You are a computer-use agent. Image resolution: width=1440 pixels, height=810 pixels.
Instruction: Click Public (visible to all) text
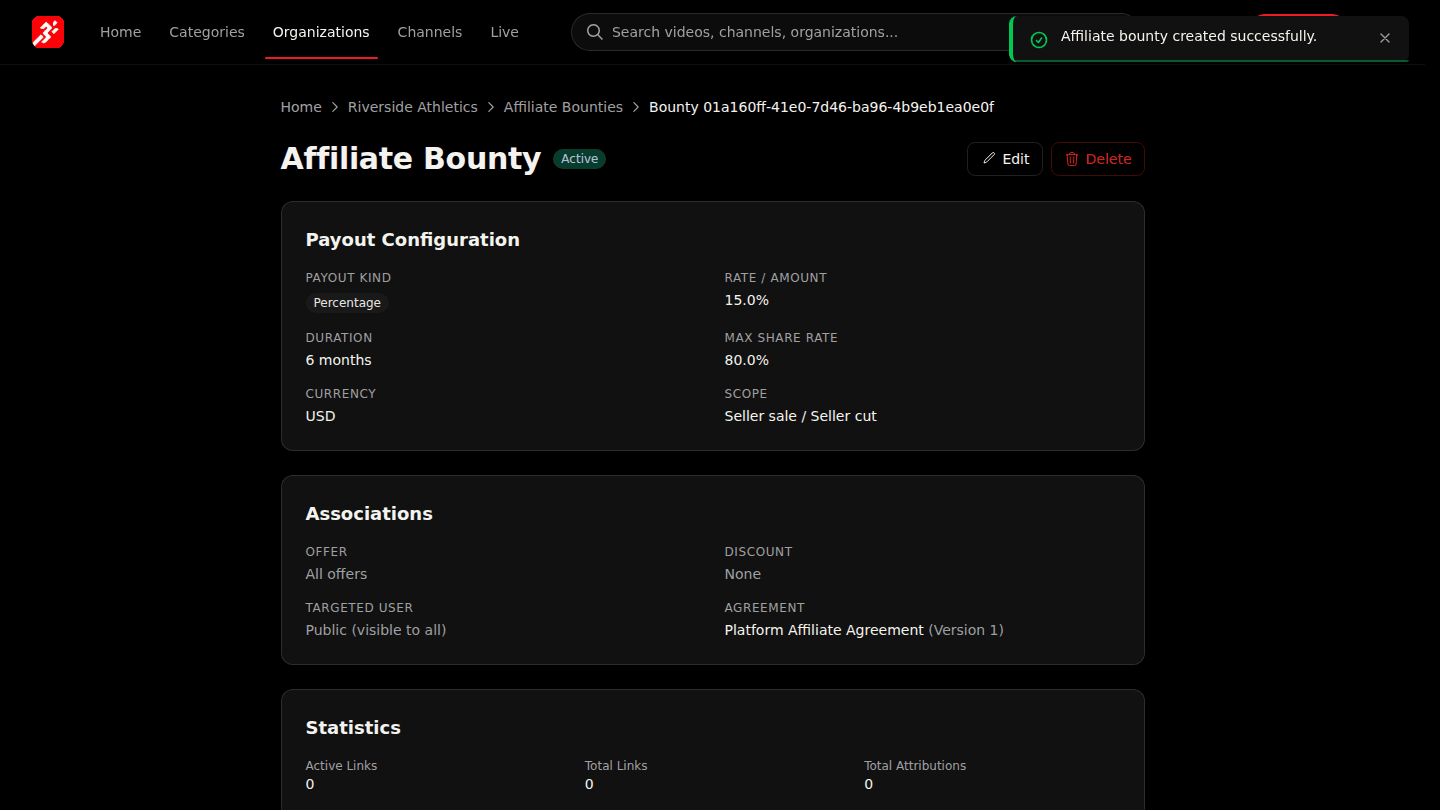point(376,630)
